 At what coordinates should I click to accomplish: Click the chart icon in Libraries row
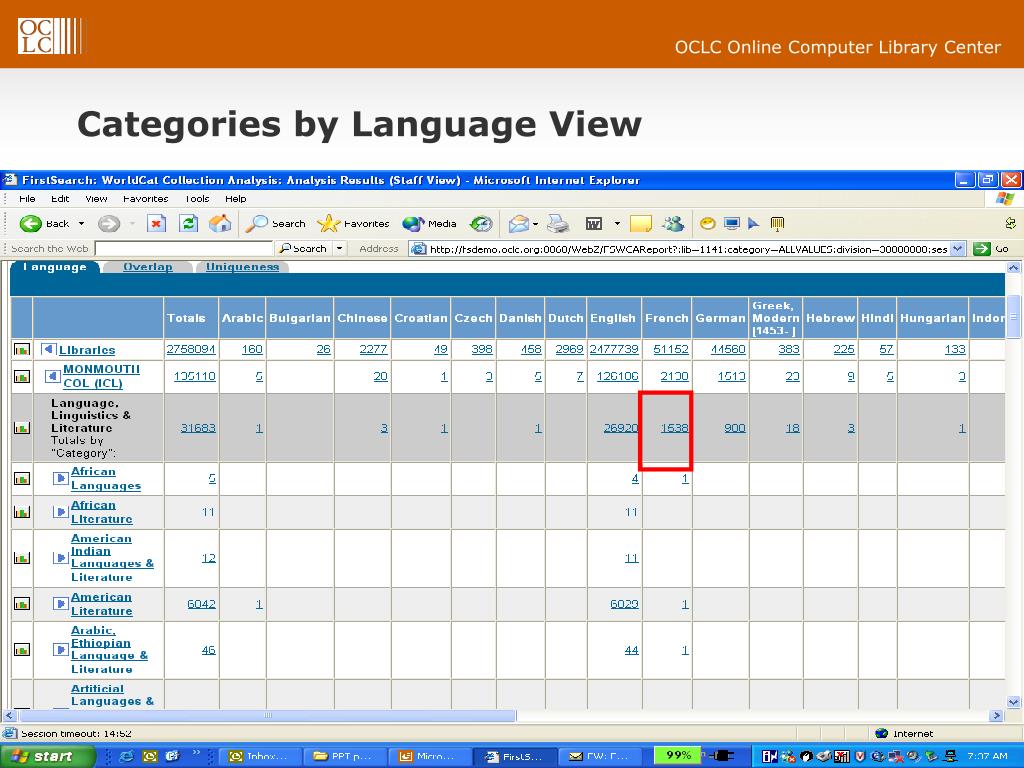[x=22, y=350]
